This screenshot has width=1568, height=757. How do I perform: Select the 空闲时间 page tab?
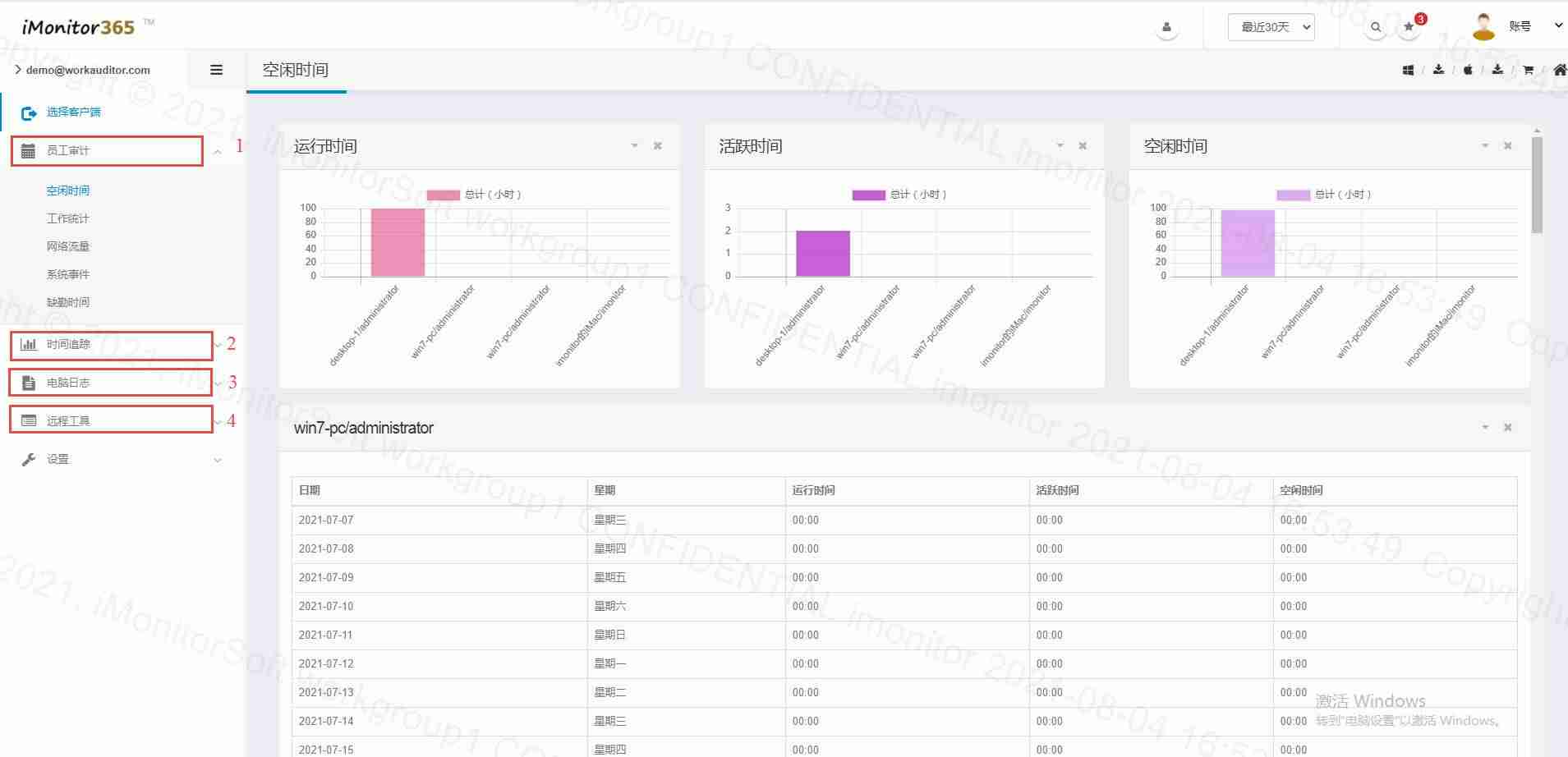(296, 71)
